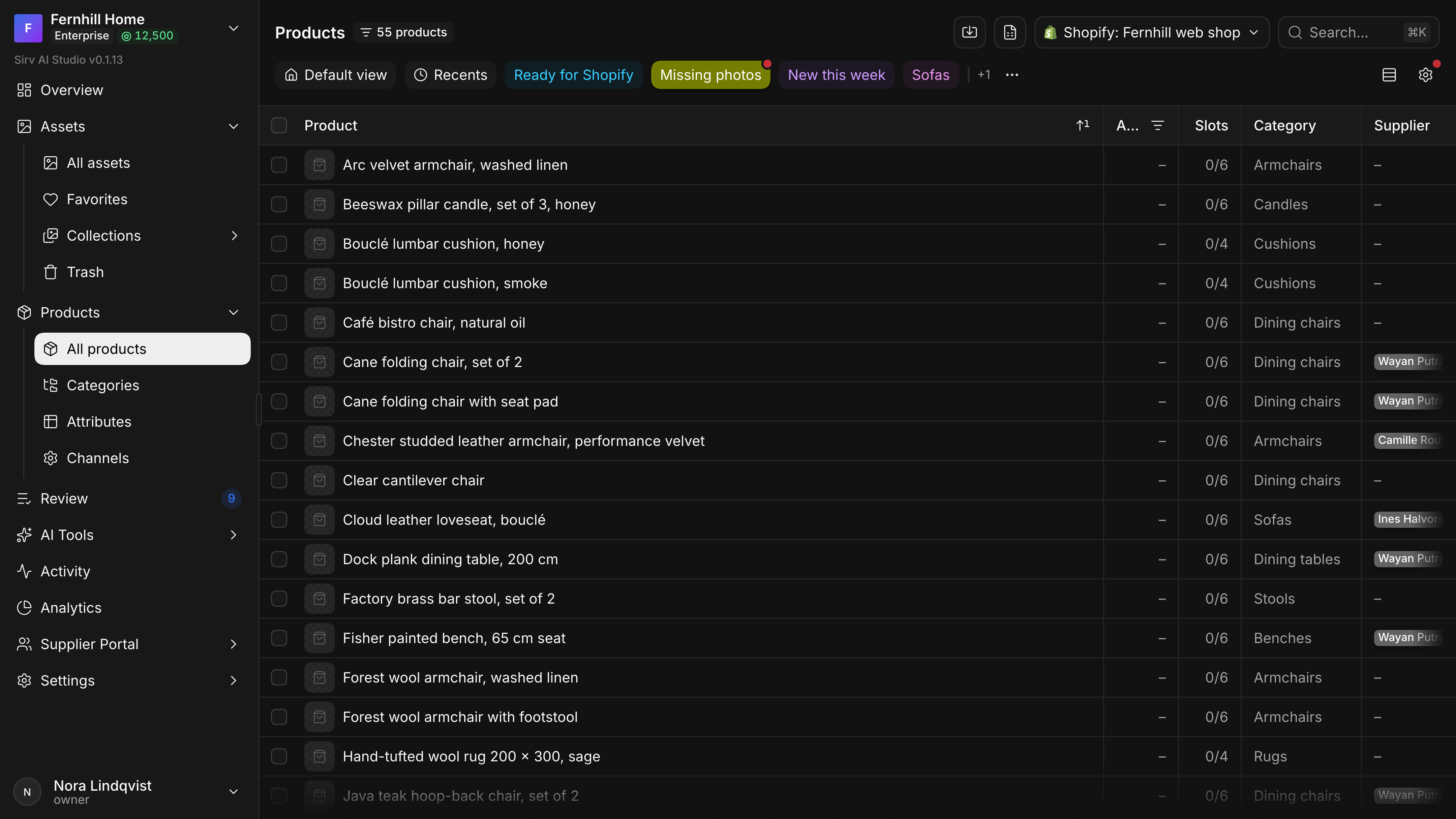
Task: Check the Beeswax pillar candle row checkbox
Action: coord(279,204)
